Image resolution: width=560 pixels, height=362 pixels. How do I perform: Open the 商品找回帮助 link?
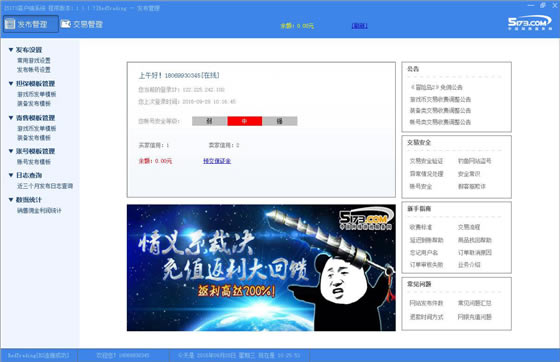tap(475, 240)
